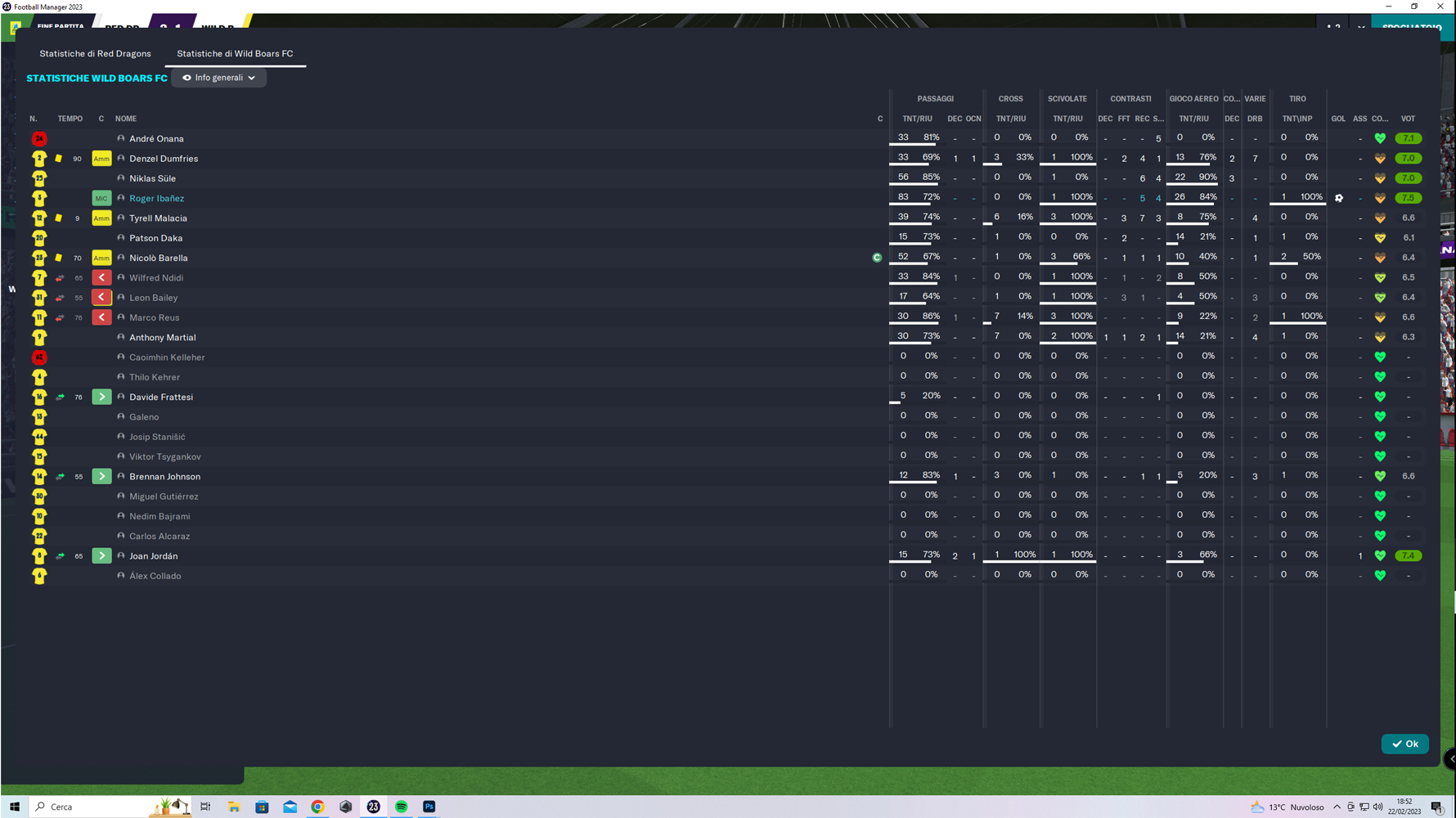Open Wilfred Ndidi's player profile
The height and width of the screenshot is (818, 1456).
click(x=156, y=278)
